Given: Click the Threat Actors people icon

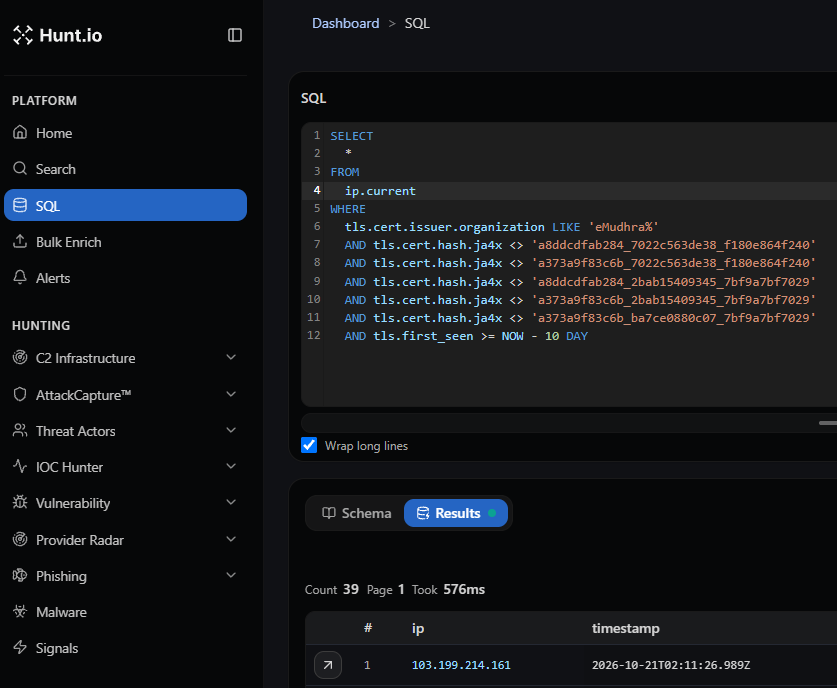Looking at the screenshot, I should point(20,431).
